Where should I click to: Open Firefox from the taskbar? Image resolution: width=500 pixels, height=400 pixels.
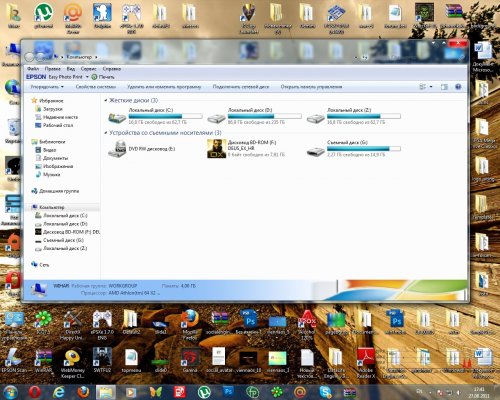pyautogui.click(x=83, y=392)
